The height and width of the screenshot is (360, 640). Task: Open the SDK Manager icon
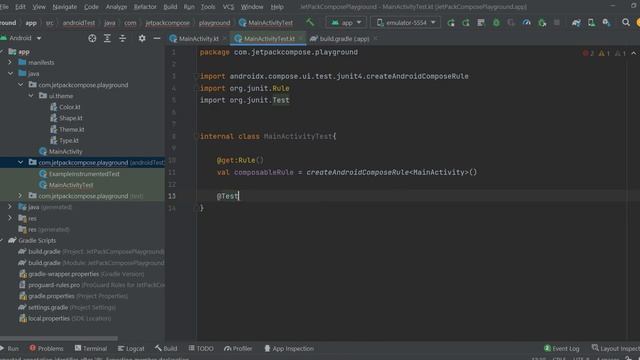click(607, 23)
